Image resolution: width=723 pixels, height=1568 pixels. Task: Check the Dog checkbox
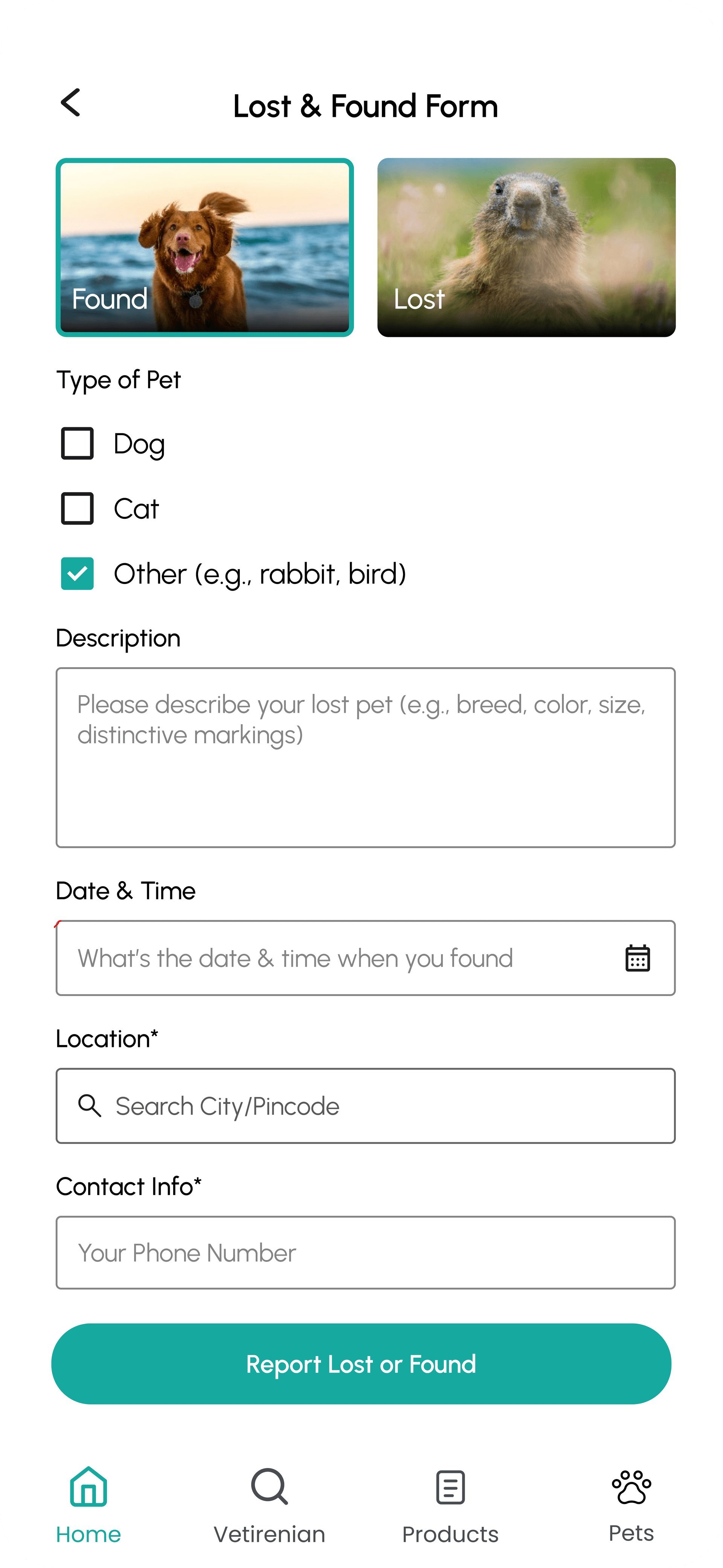coord(77,443)
